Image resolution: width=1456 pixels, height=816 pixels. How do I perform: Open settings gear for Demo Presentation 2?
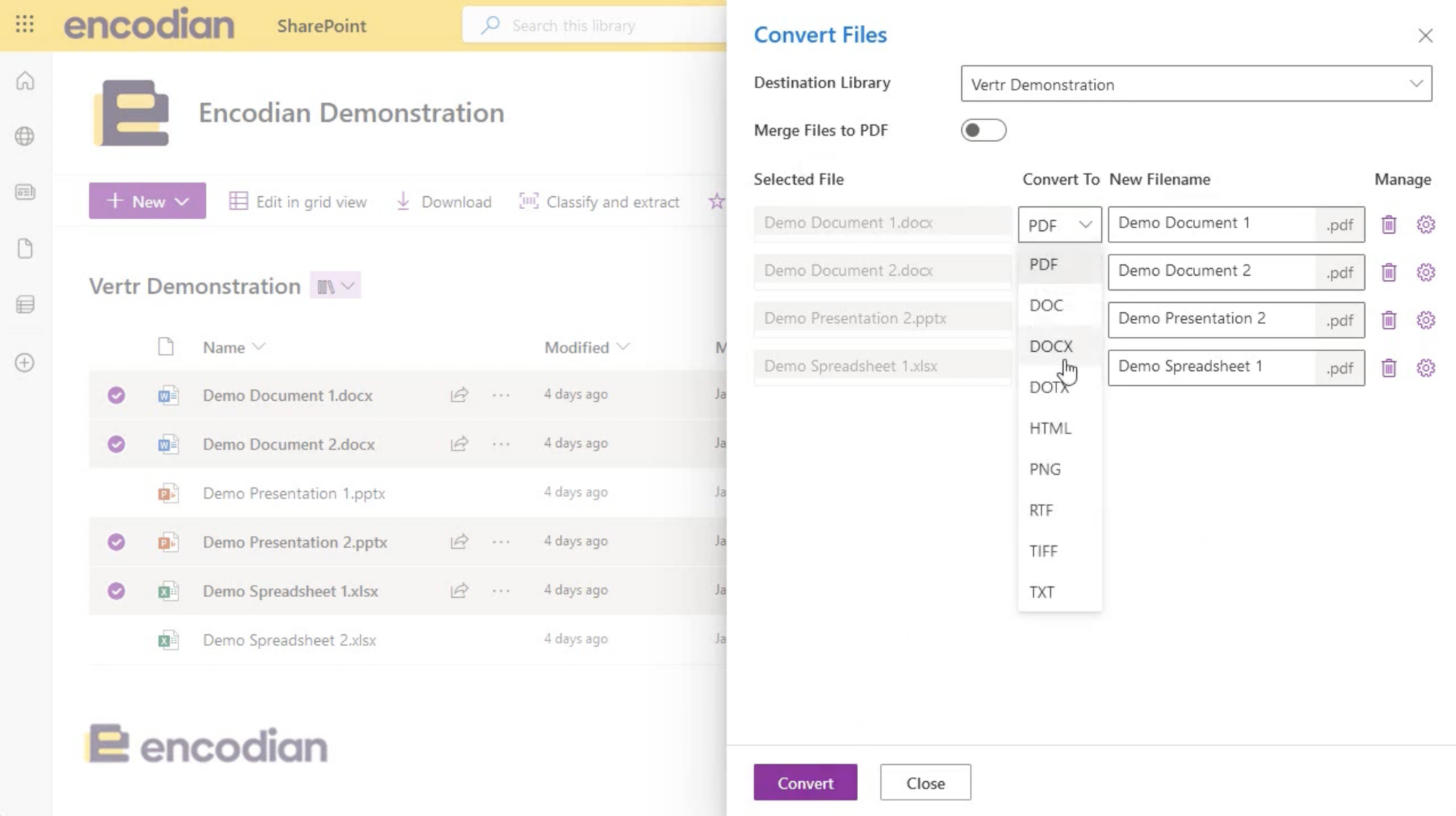pos(1425,320)
